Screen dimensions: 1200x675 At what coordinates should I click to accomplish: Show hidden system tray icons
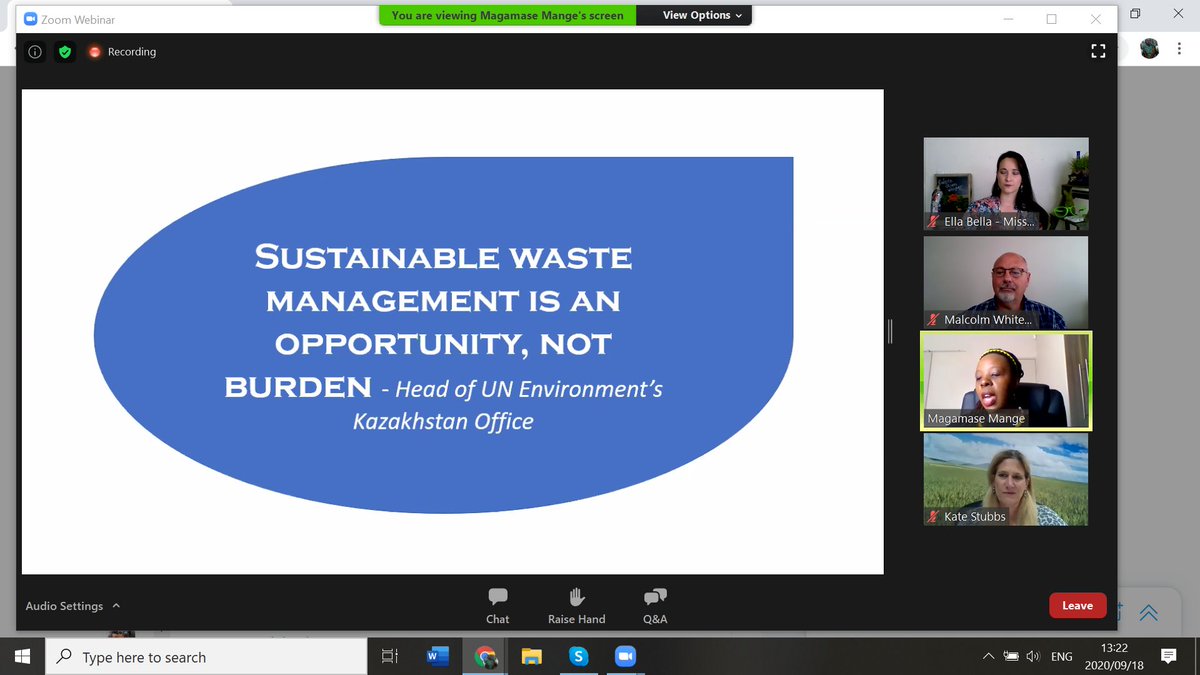point(988,657)
